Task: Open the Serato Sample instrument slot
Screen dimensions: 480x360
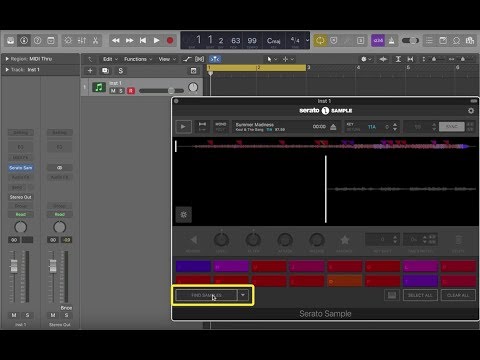Action: pyautogui.click(x=21, y=168)
